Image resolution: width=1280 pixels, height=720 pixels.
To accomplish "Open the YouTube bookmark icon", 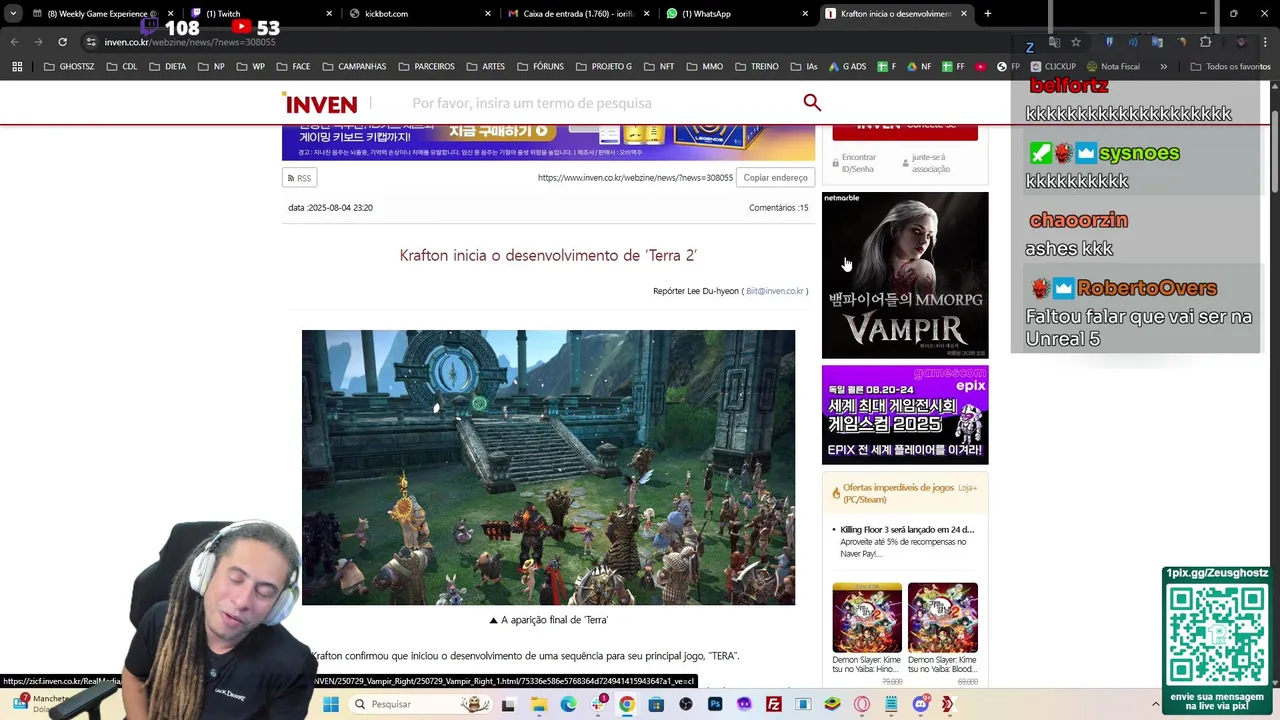I will [x=980, y=67].
